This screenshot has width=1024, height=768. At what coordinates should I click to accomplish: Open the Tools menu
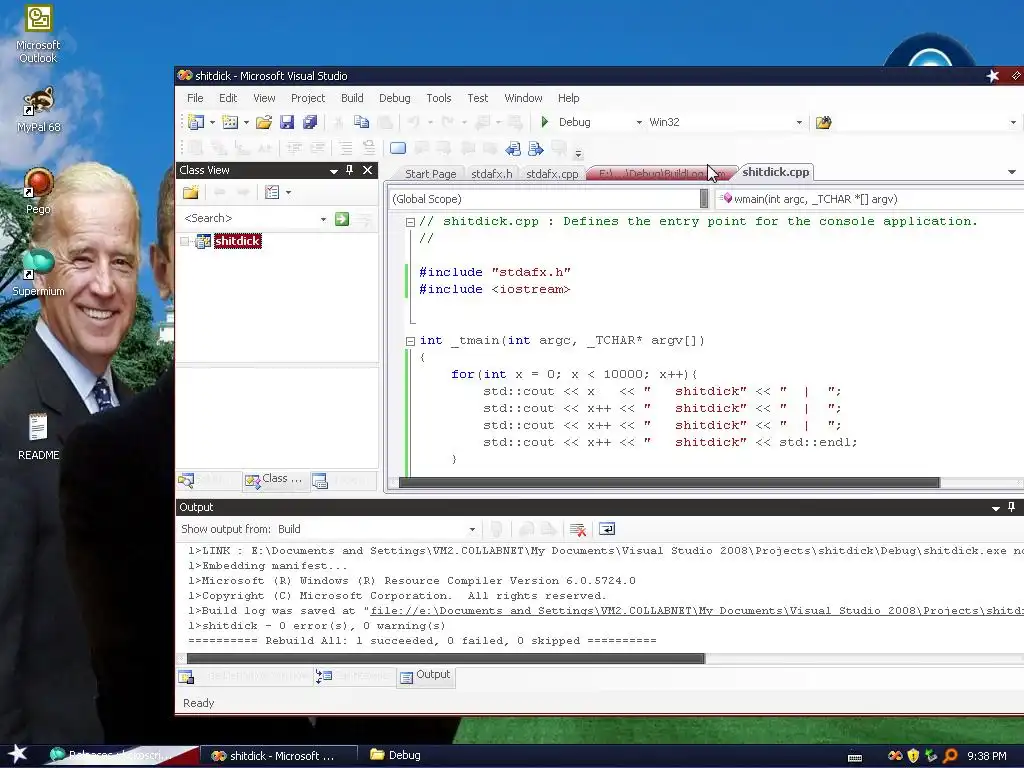[x=439, y=98]
